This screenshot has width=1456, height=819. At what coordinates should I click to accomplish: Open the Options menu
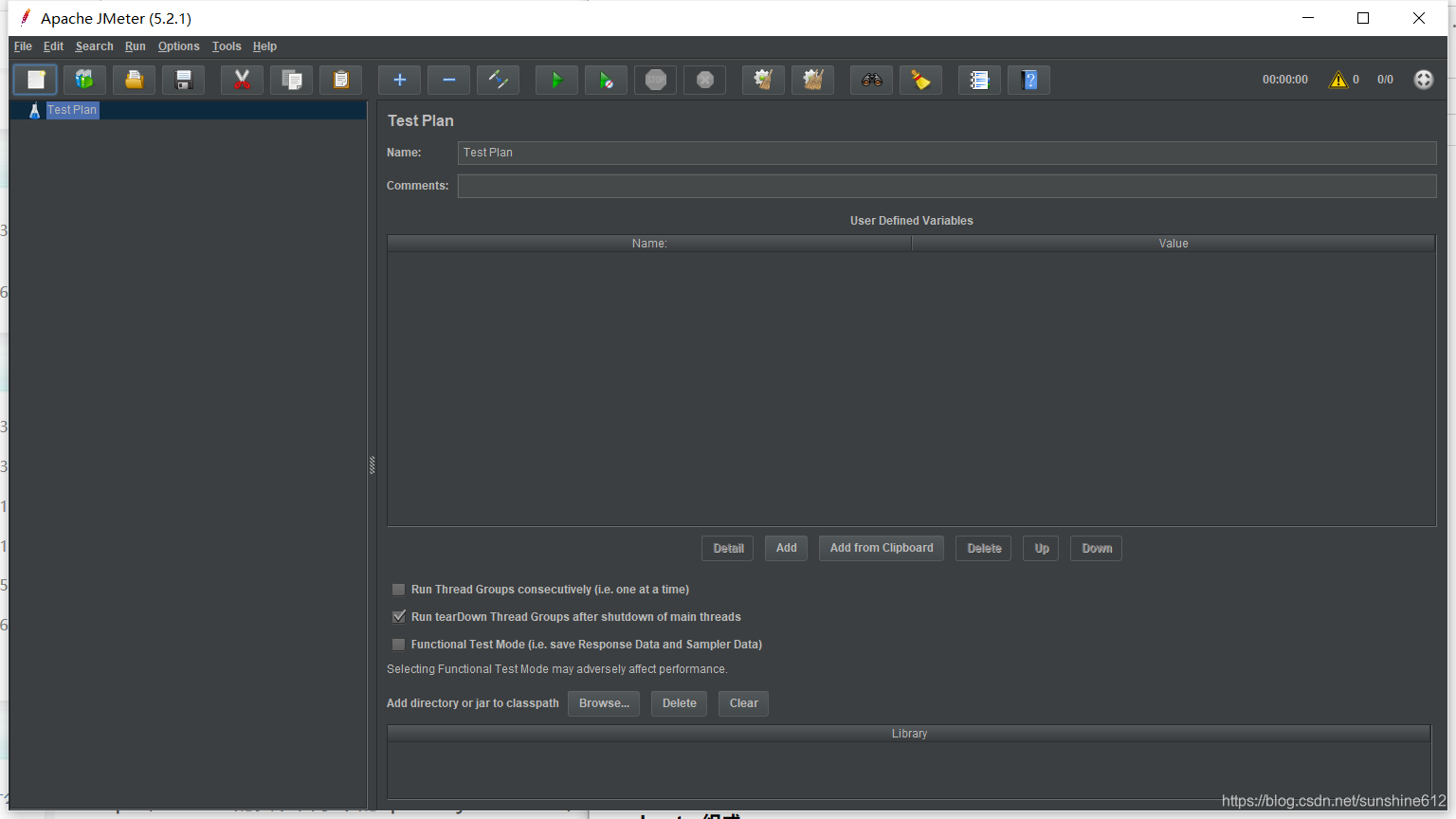click(178, 46)
